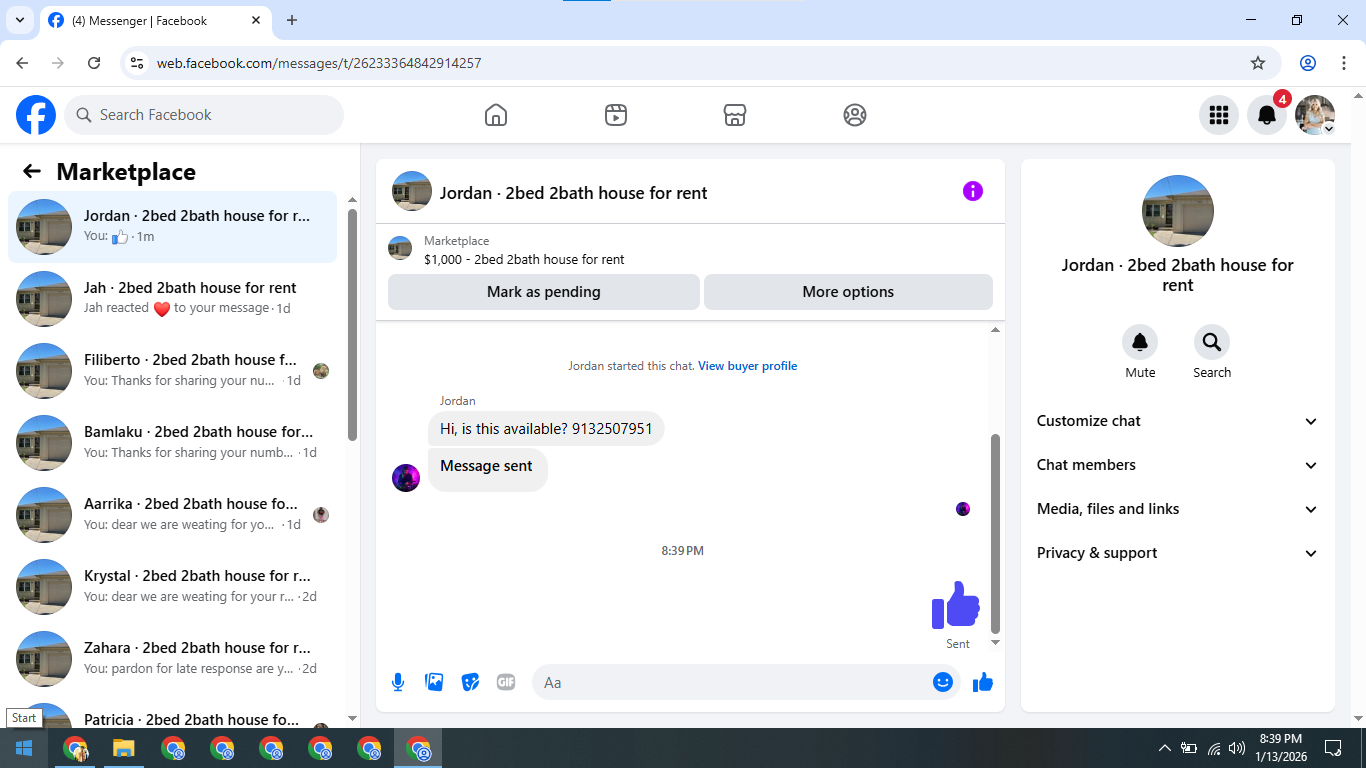
Task: Open the Chrome three-dot menu
Action: pos(1343,63)
